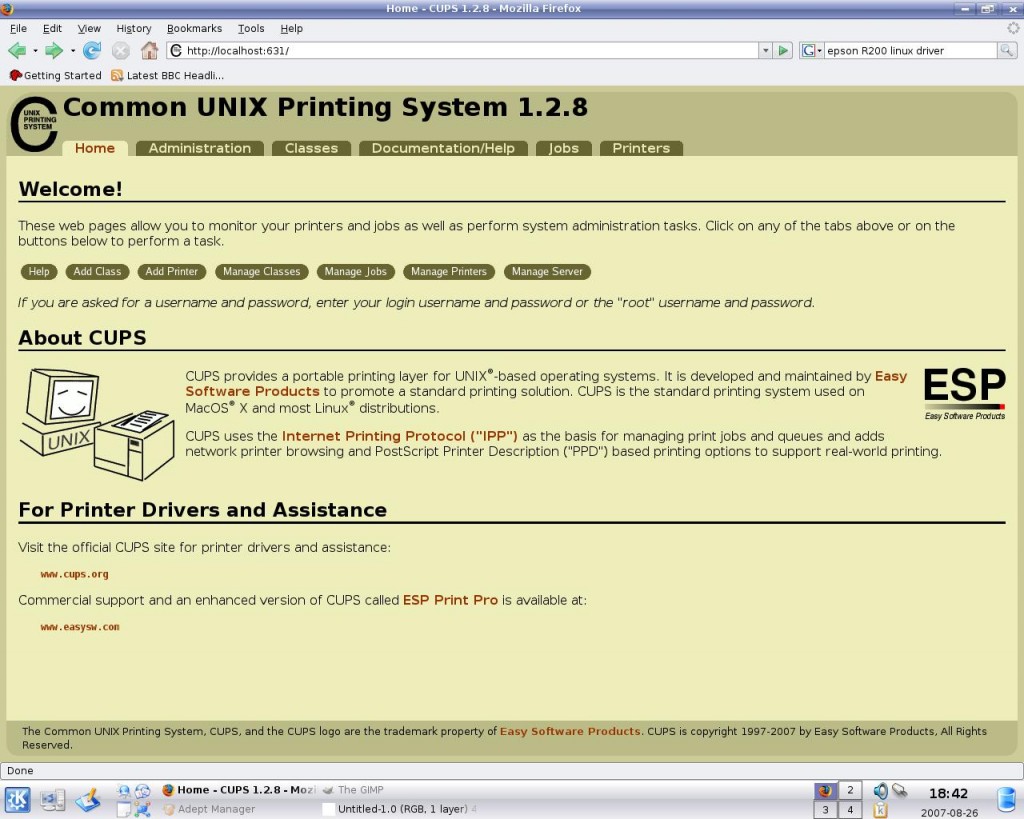Switch to virtual desktop 4
1024x819 pixels.
(x=850, y=810)
